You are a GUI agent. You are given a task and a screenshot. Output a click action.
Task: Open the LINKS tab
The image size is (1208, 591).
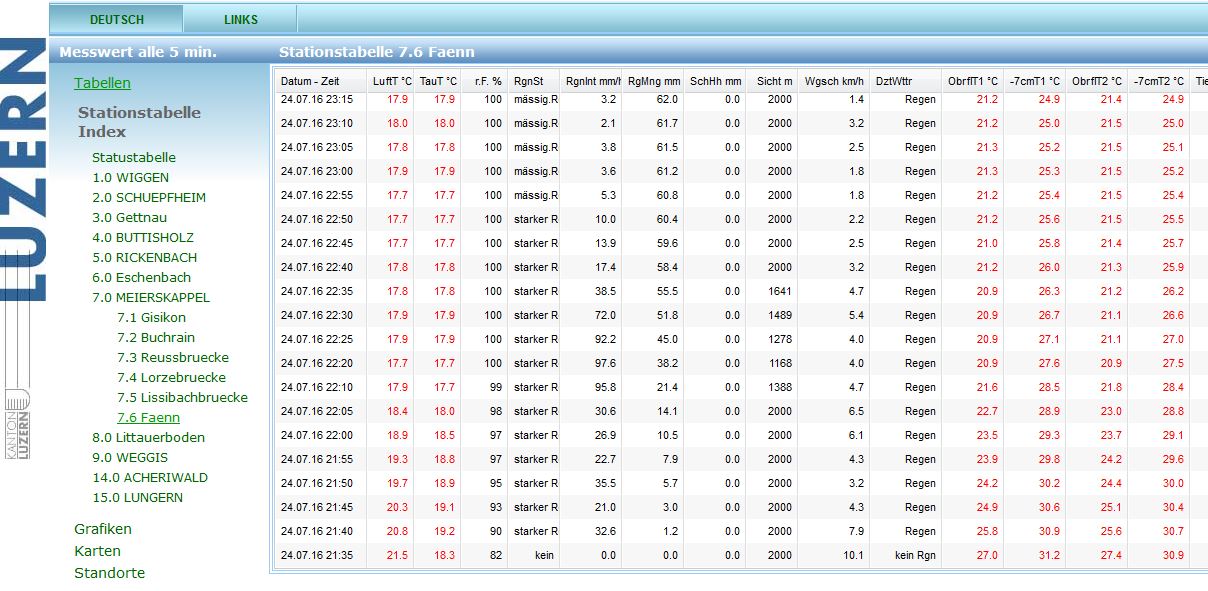pos(240,19)
